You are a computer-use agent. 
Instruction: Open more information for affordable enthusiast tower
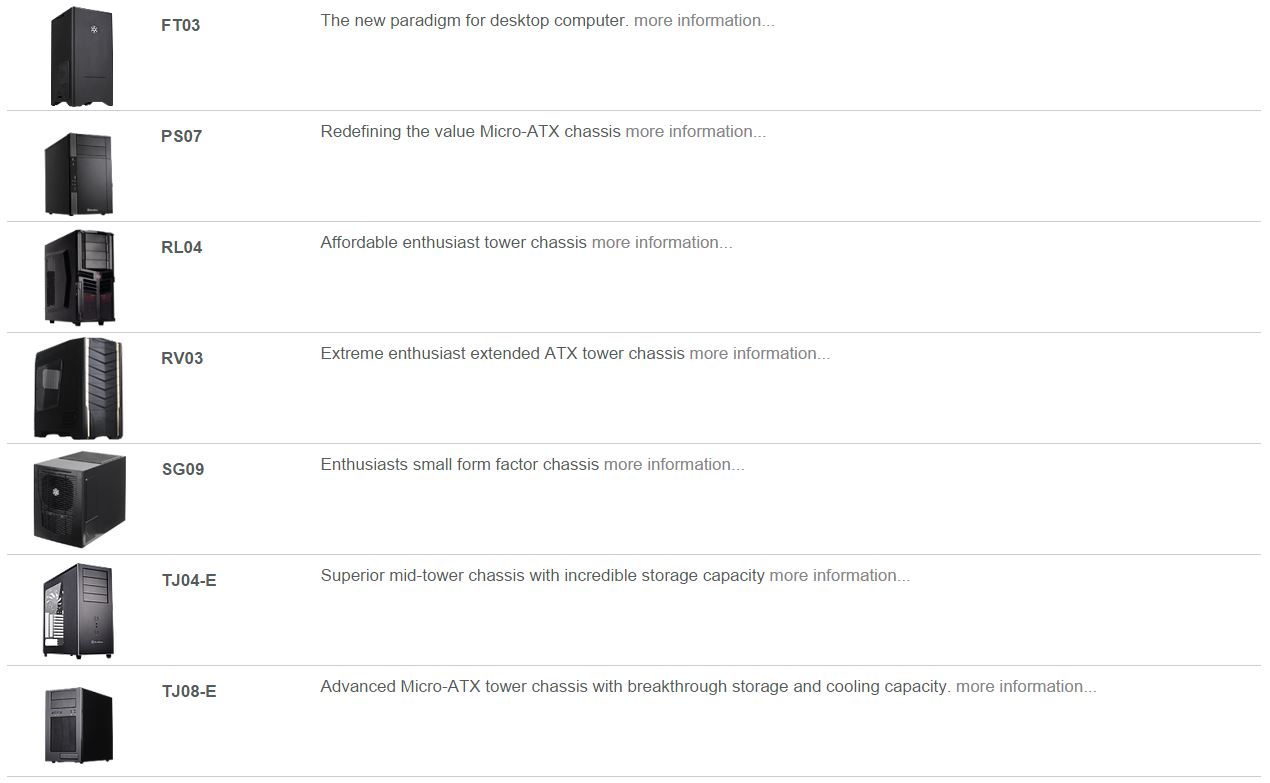pos(662,243)
